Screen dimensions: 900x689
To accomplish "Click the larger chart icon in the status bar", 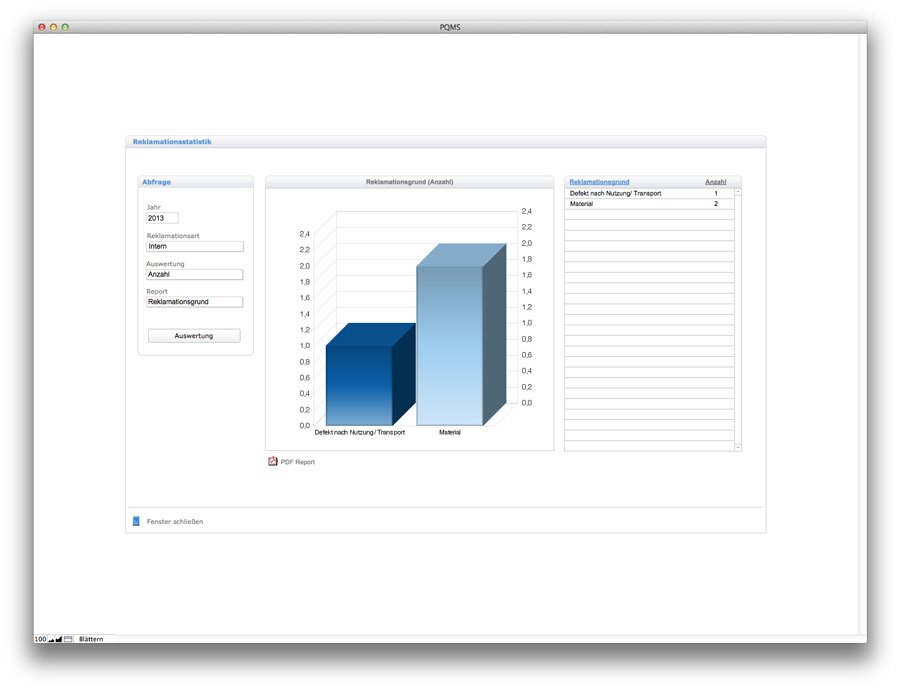I will coord(59,638).
